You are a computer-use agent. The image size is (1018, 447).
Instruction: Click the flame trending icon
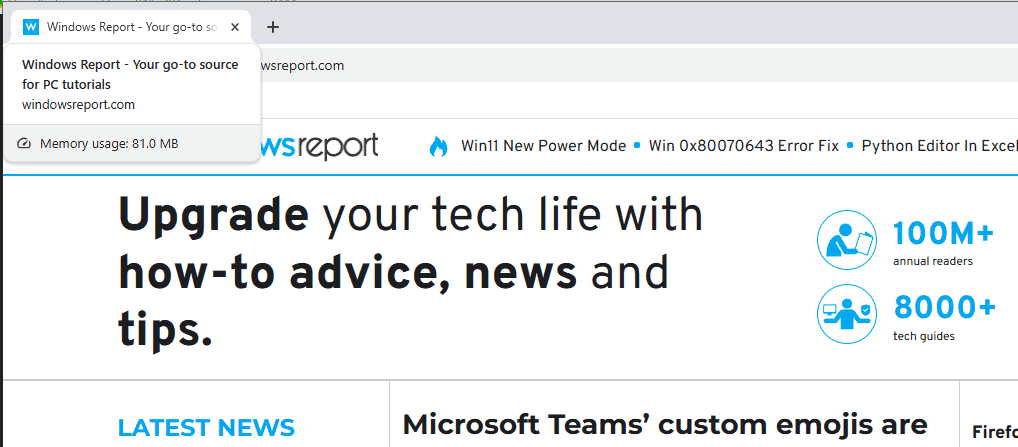point(438,146)
